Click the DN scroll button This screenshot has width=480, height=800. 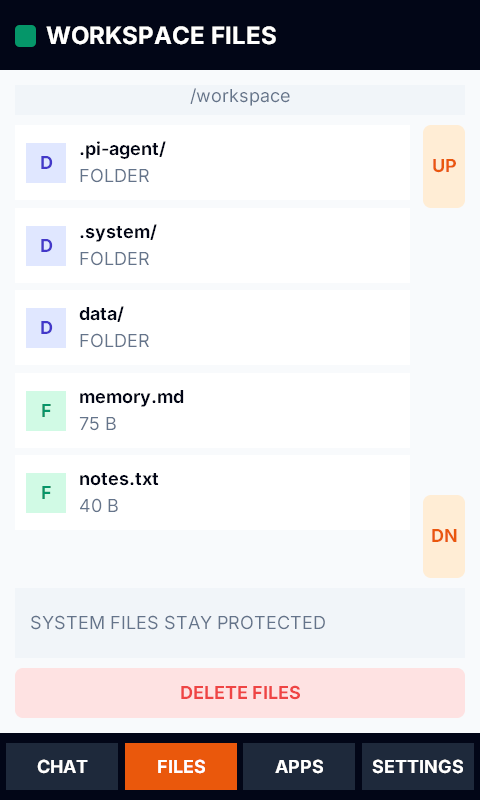pos(444,536)
